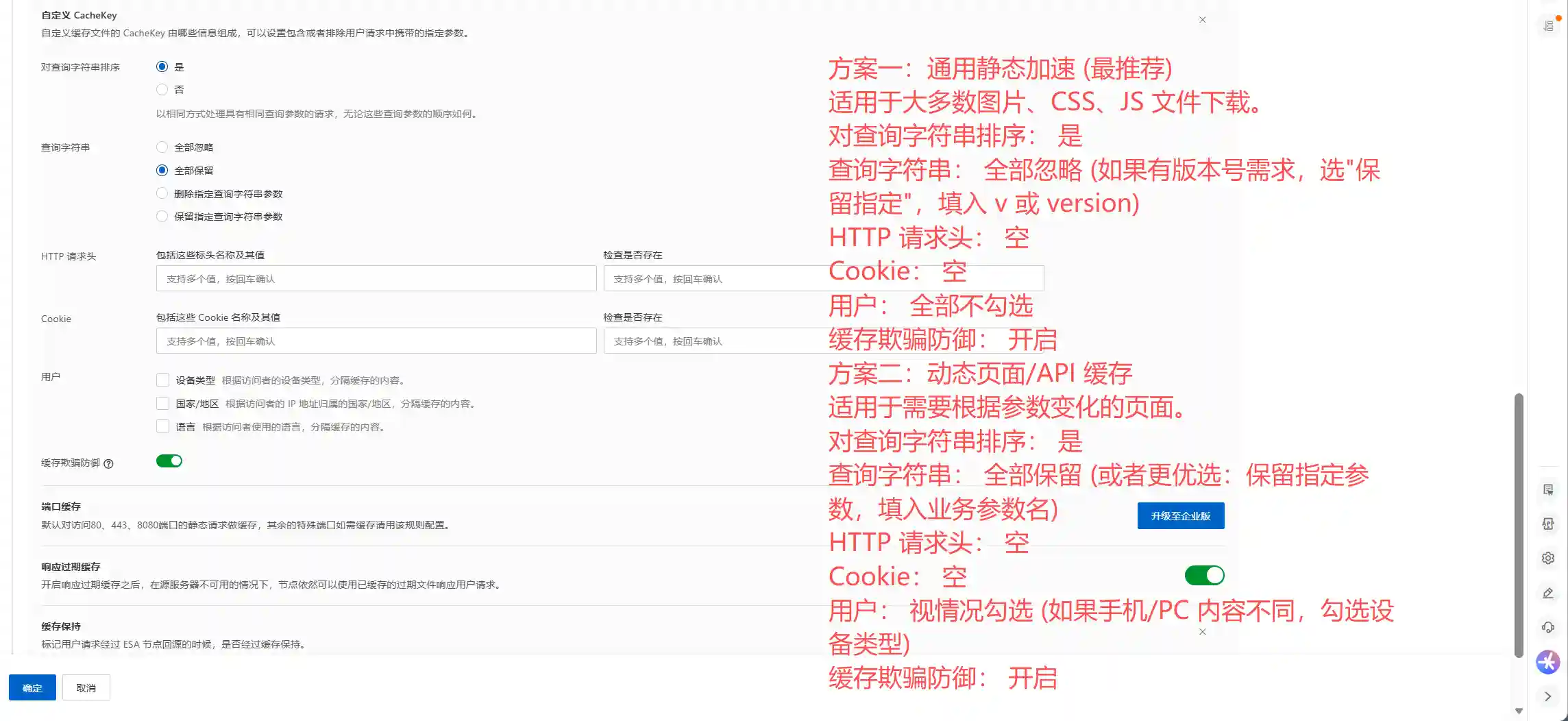Click the 自定义 CacheKey heading

tap(79, 15)
